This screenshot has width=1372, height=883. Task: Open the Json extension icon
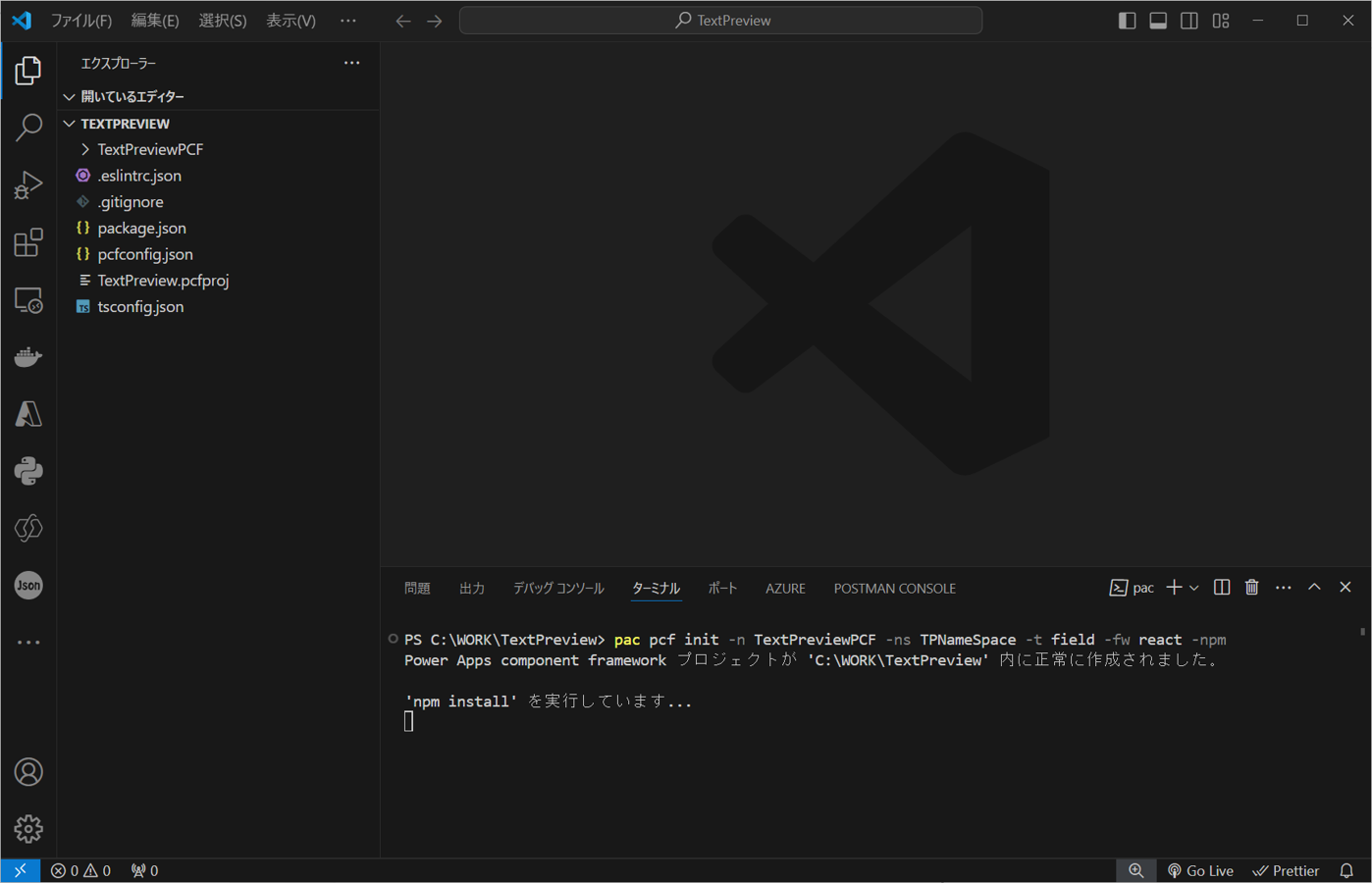[28, 585]
